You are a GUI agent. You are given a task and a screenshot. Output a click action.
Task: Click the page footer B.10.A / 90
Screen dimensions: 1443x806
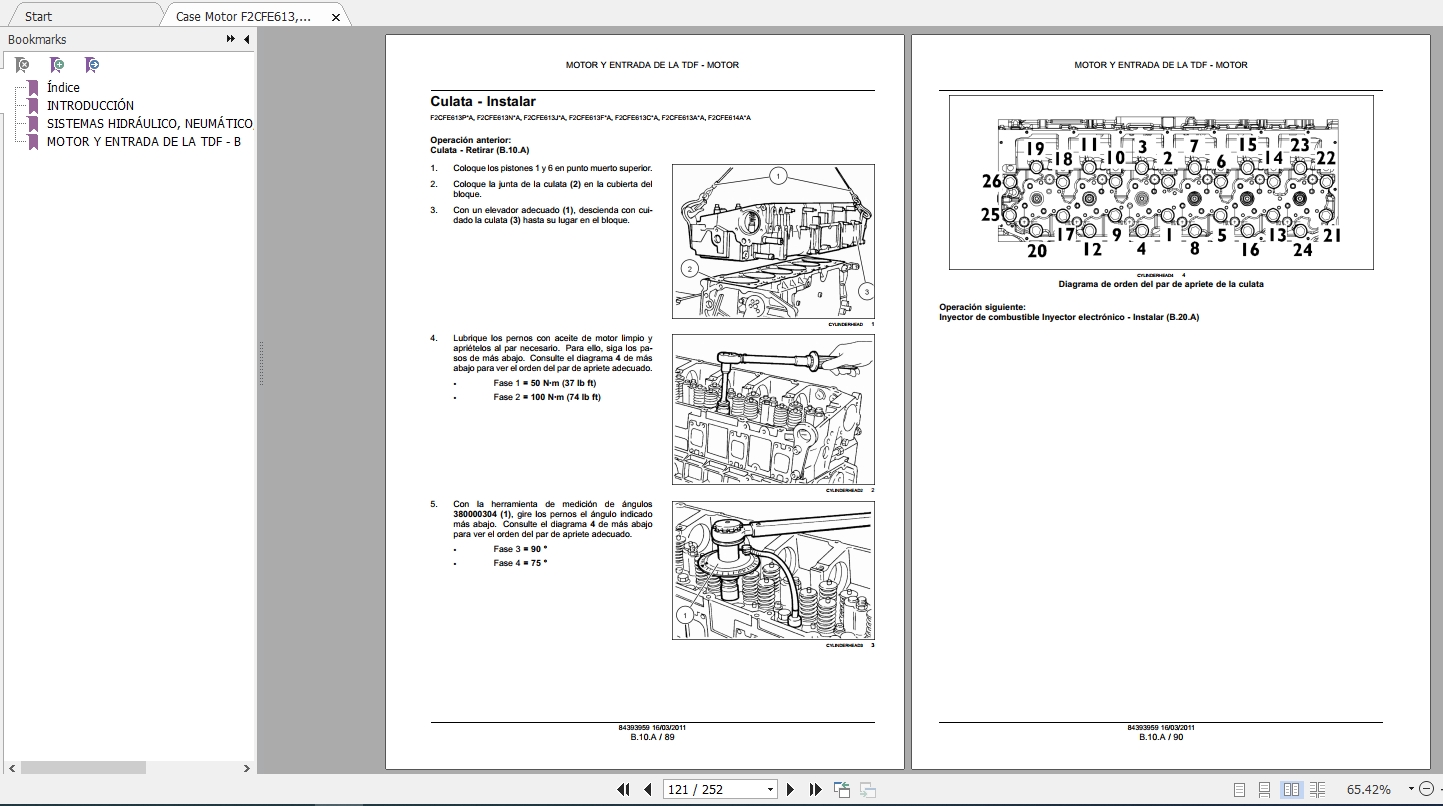[x=1160, y=737]
